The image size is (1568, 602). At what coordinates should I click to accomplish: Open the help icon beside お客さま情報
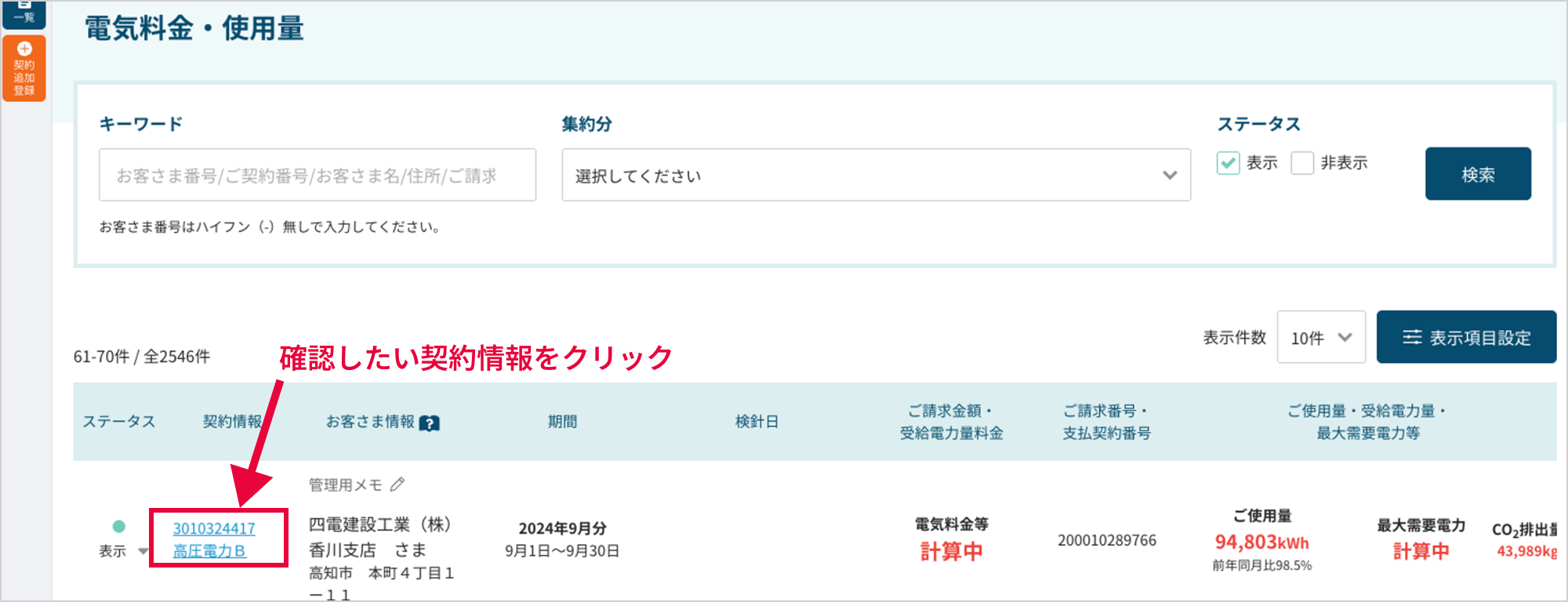pyautogui.click(x=430, y=423)
